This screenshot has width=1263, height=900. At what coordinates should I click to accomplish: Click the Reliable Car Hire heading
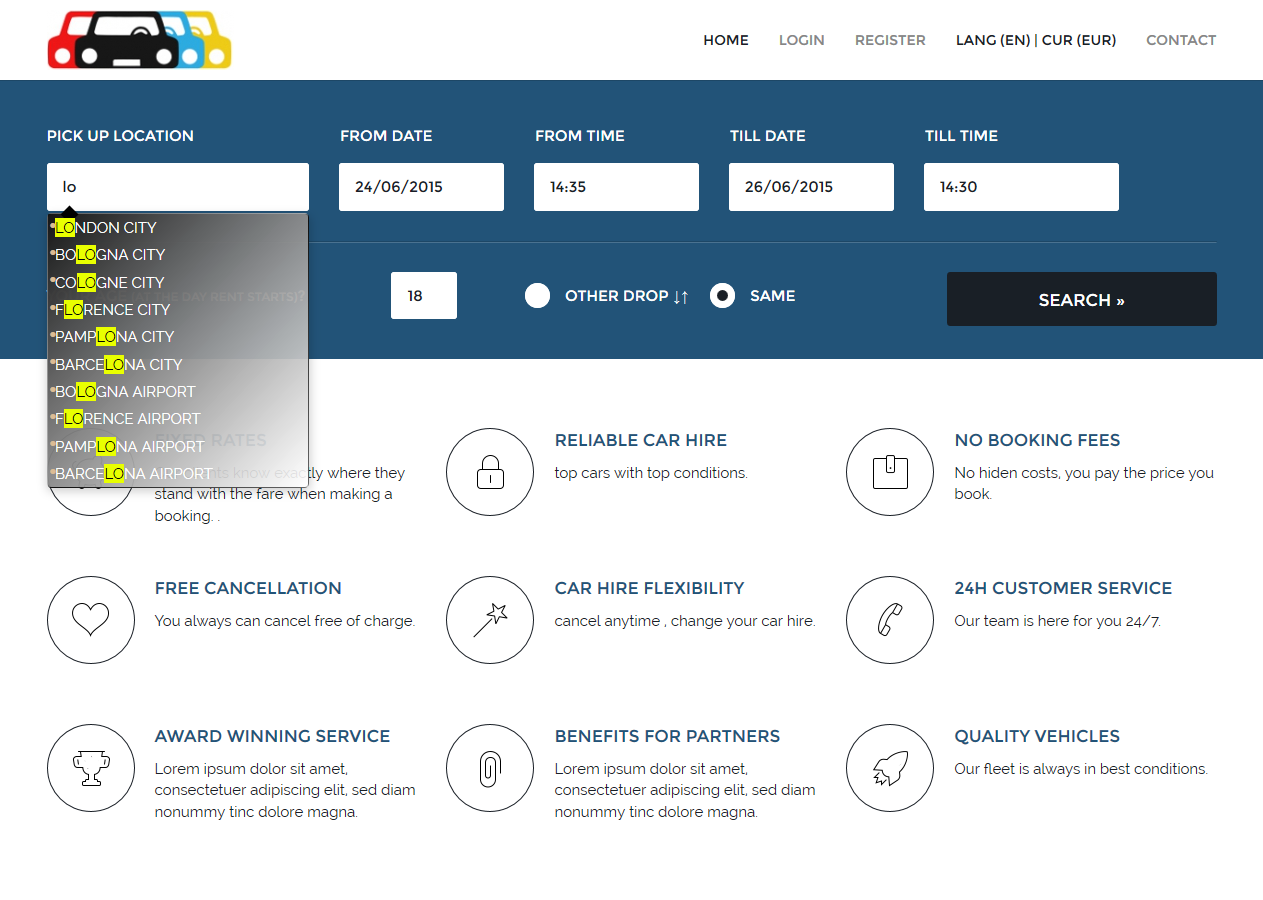(641, 440)
